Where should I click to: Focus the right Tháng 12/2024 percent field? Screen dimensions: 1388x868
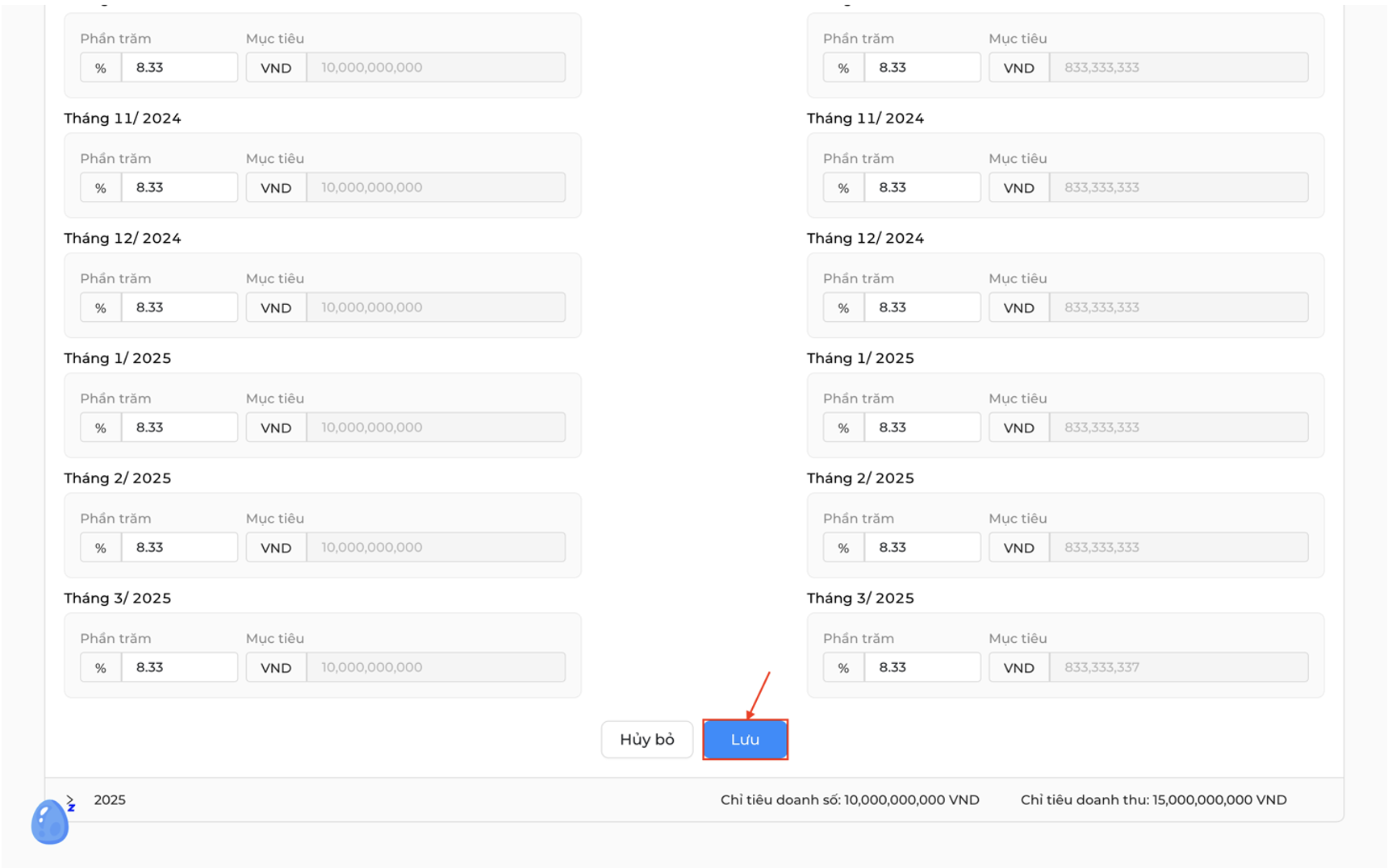point(922,307)
